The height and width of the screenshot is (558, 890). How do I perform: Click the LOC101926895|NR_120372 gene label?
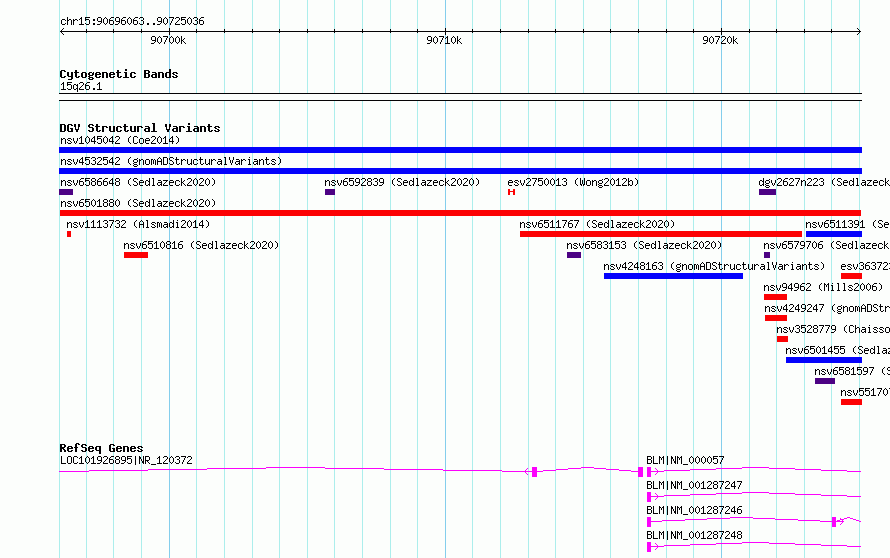click(x=126, y=460)
